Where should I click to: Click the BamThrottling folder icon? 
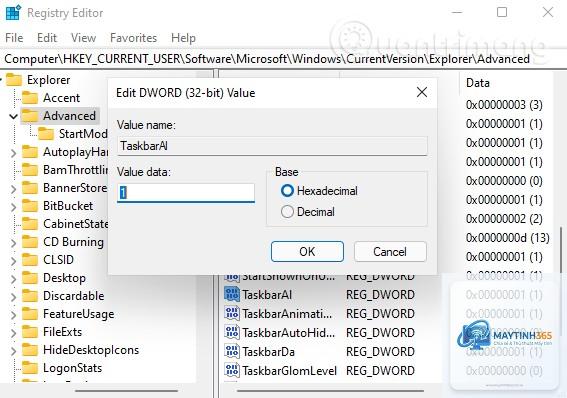click(x=30, y=170)
